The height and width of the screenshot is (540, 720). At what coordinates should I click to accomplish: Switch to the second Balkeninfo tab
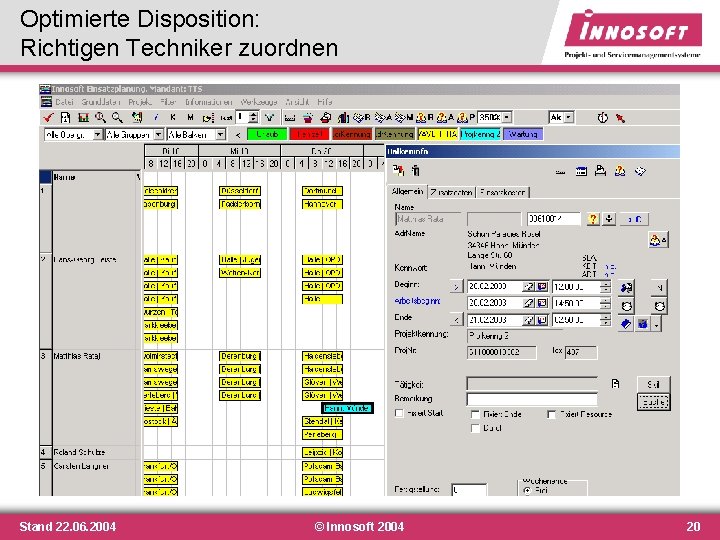pos(451,192)
